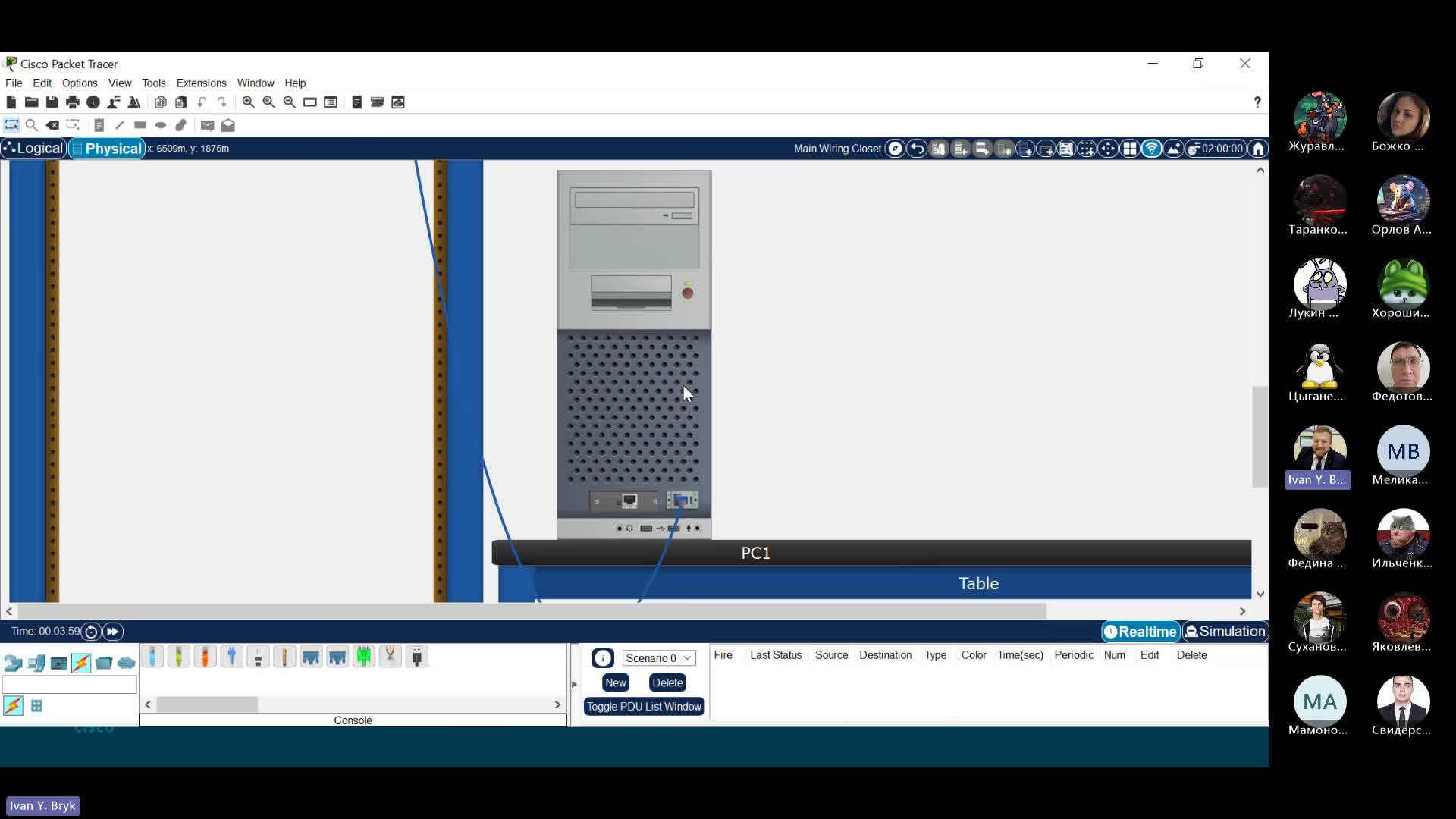Open the Options menu
Viewport: 1456px width, 819px height.
click(x=80, y=83)
